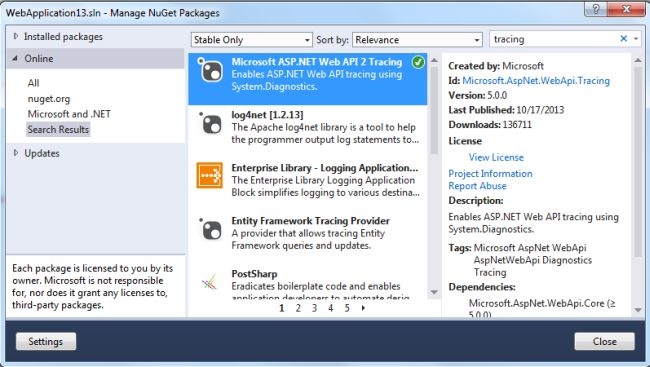
Task: Click the orange Enterprise Library Logging icon
Action: [x=209, y=175]
